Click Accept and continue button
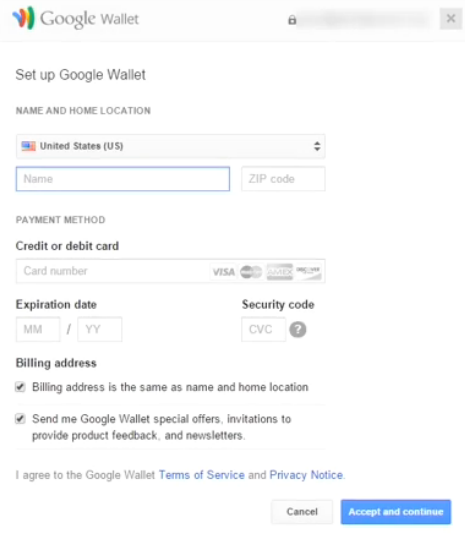The image size is (465, 534). [396, 512]
